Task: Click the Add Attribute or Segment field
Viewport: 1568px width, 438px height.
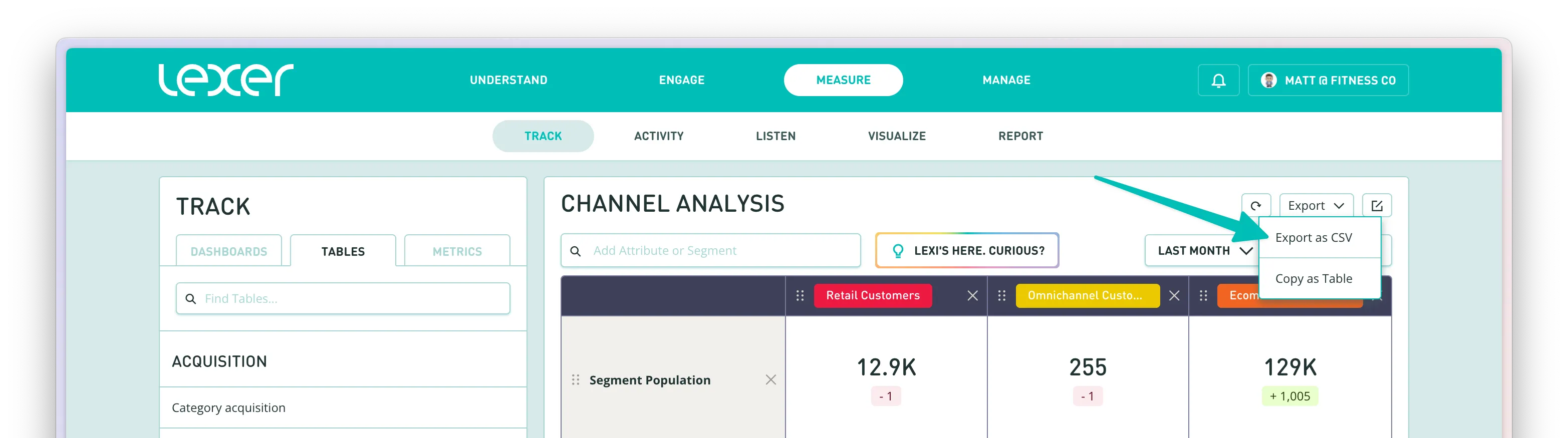Action: point(710,251)
